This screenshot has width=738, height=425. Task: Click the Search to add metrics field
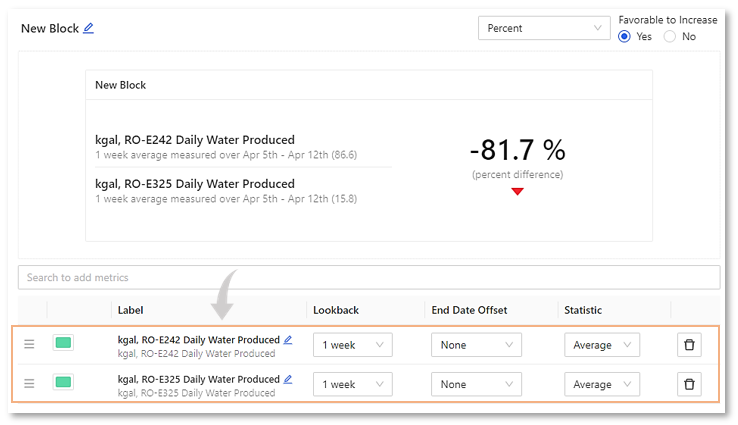368,277
